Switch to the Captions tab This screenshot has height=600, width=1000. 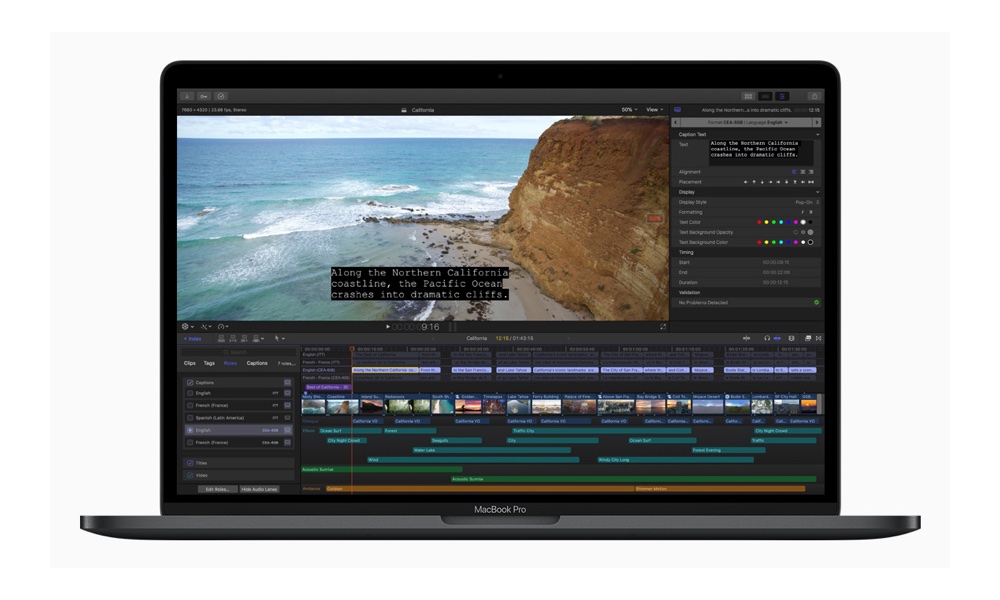[x=257, y=363]
